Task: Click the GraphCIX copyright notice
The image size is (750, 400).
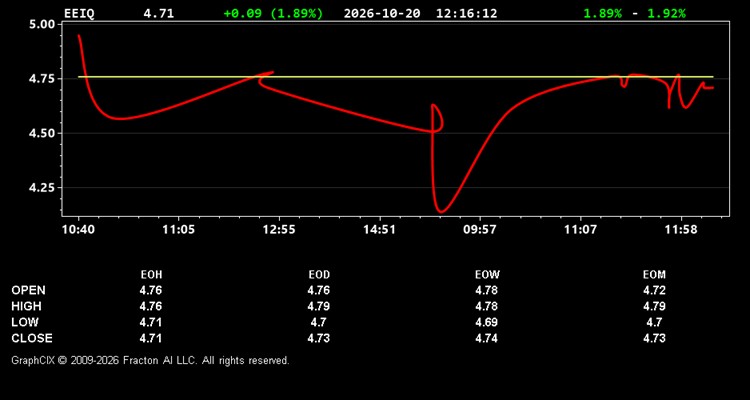Action: point(150,360)
